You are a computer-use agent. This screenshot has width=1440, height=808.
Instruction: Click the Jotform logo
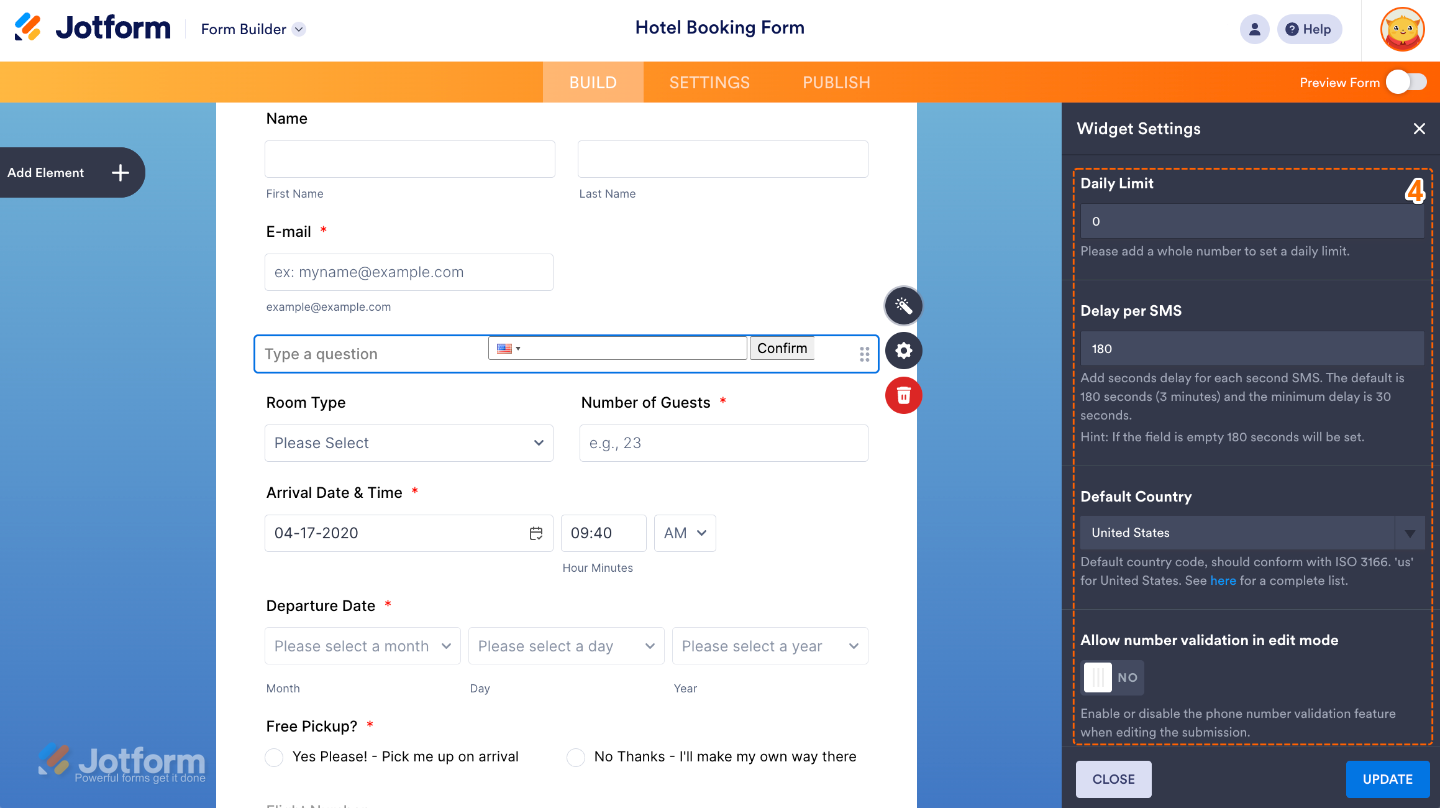[x=91, y=27]
